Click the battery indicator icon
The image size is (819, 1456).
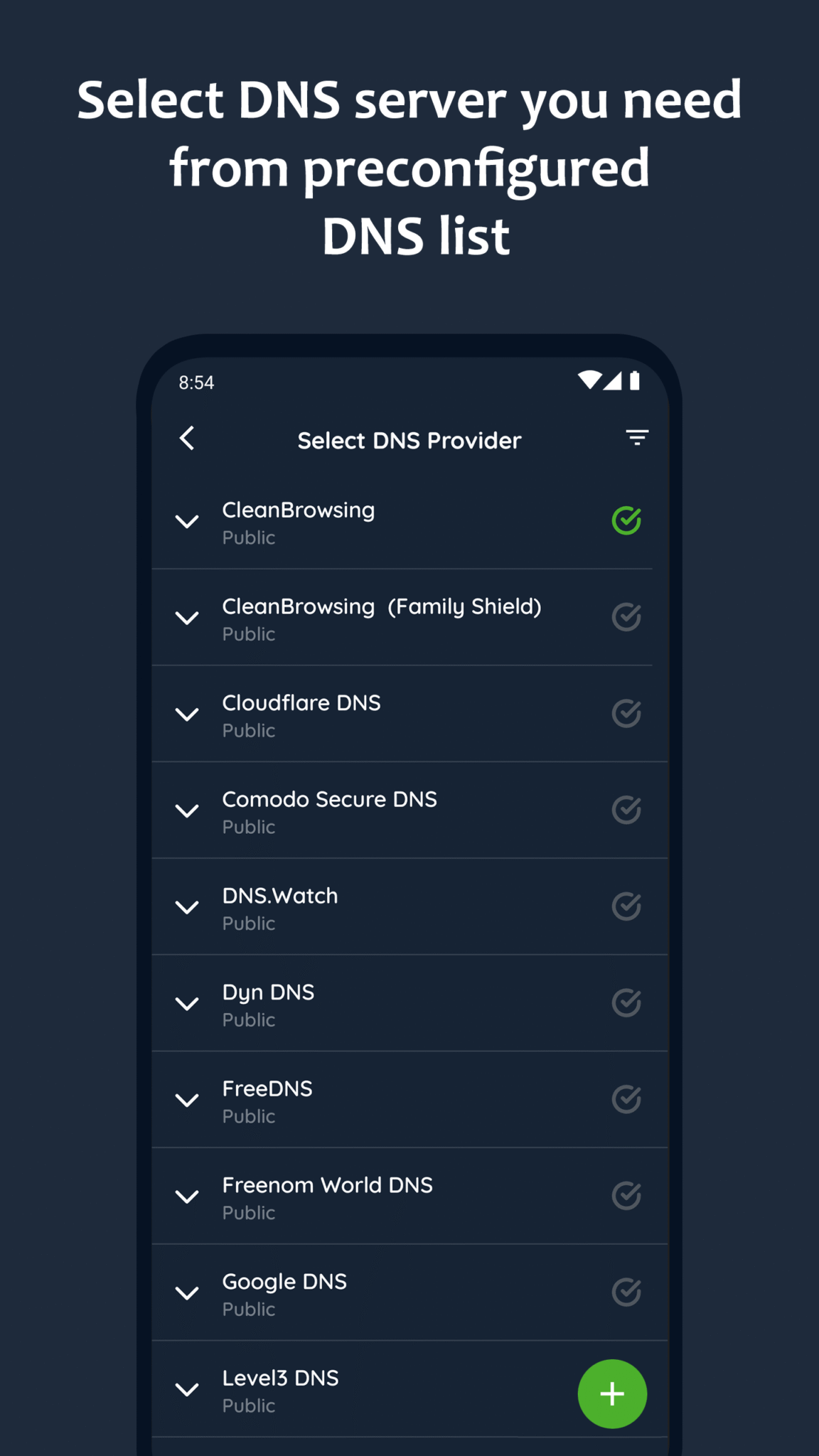click(x=636, y=381)
